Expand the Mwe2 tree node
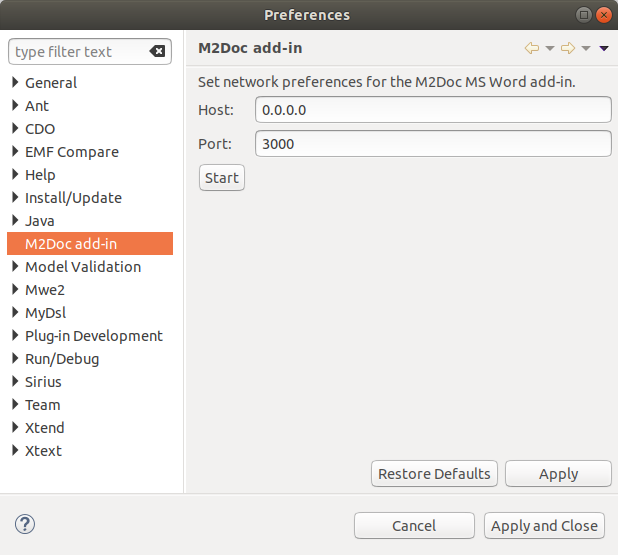 pyautogui.click(x=15, y=289)
